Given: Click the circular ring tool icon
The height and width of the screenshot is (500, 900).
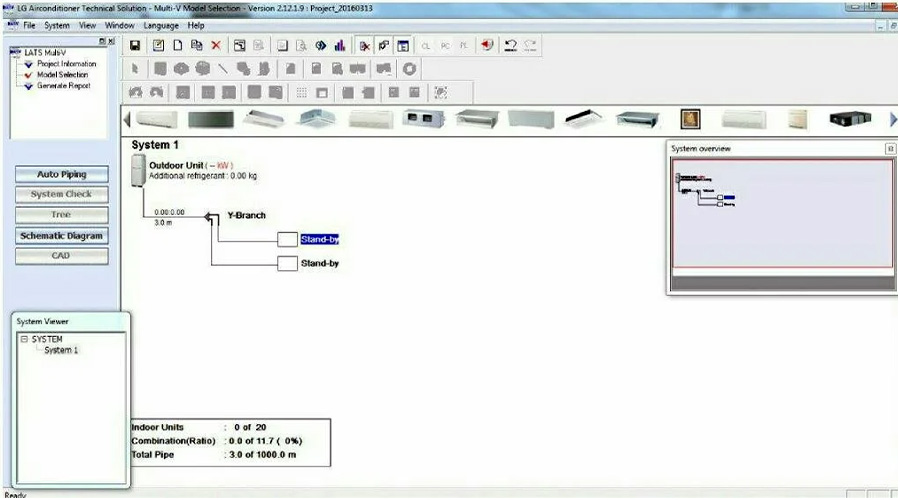Looking at the screenshot, I should coord(409,69).
